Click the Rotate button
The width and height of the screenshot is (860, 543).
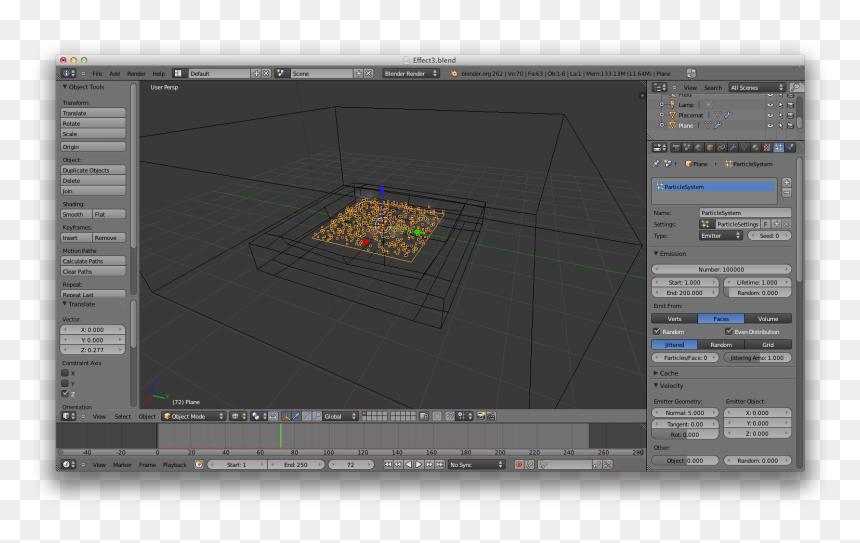pos(93,123)
